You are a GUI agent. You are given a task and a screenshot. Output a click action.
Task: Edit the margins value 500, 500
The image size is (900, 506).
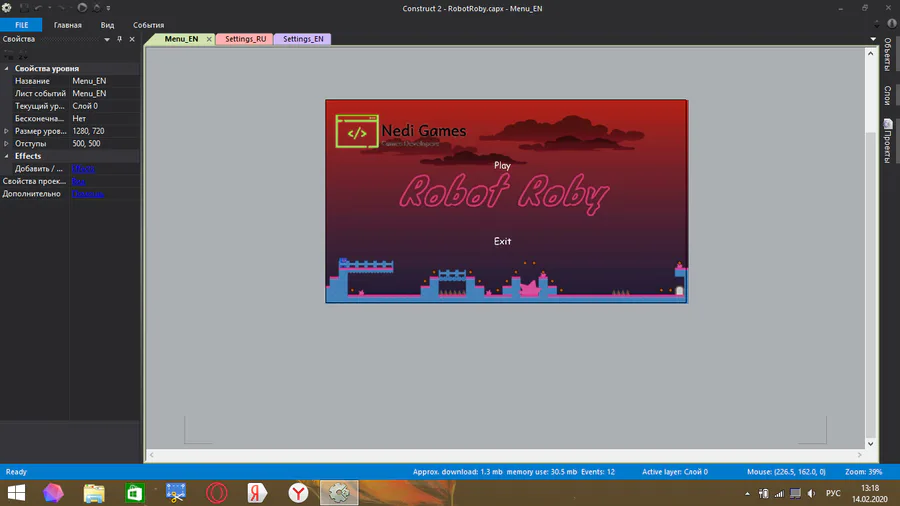coord(105,143)
